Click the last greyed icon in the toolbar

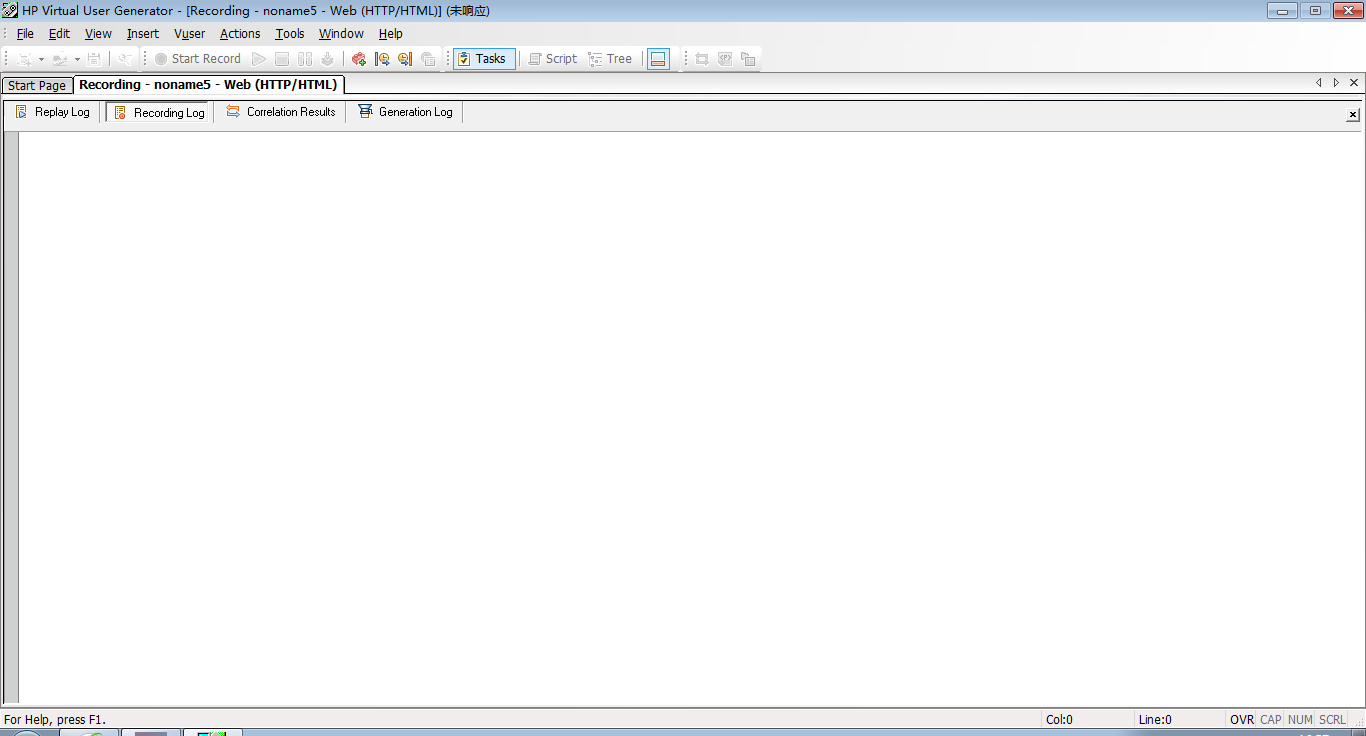[748, 59]
